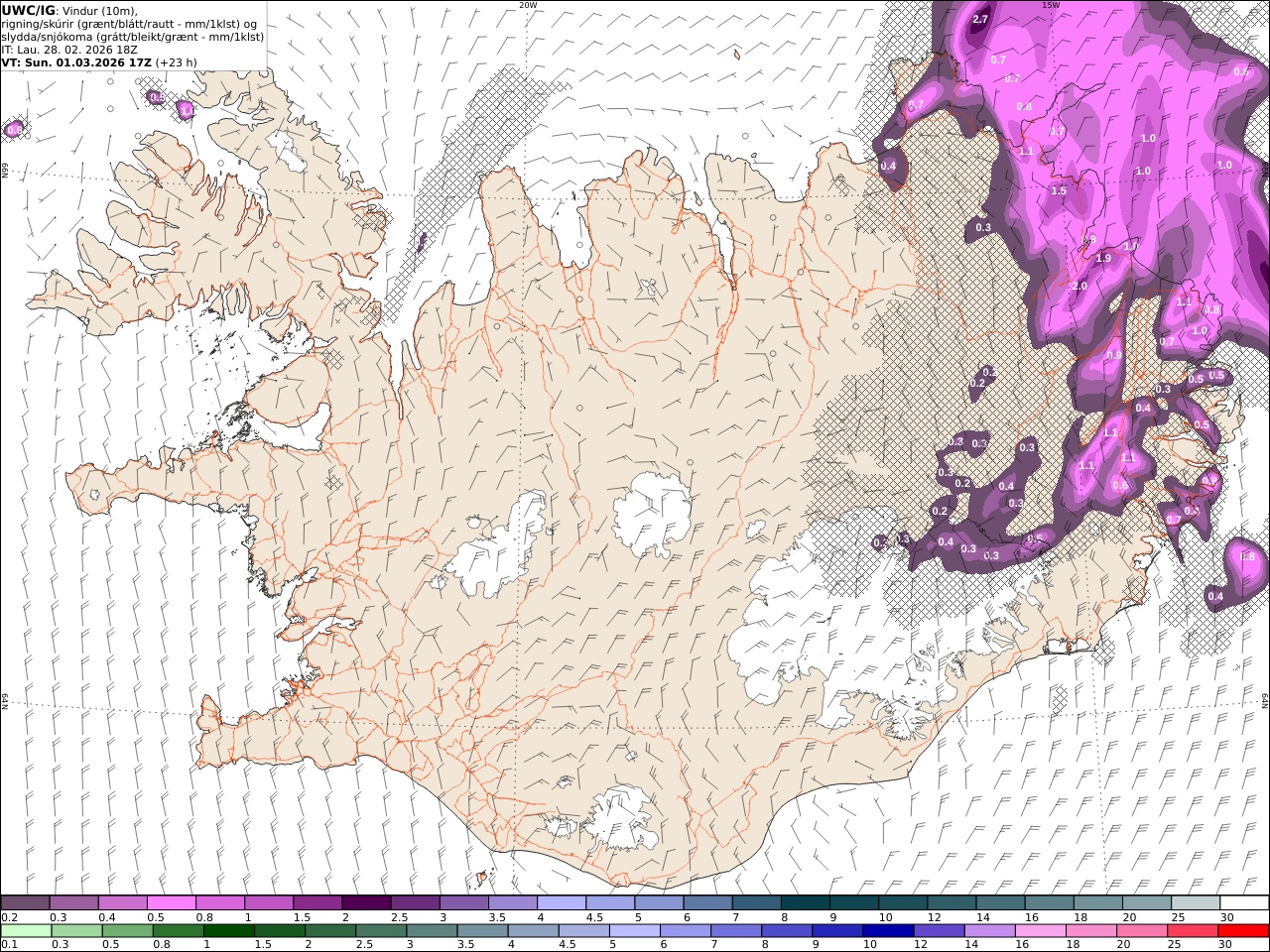Screen dimensions: 1270x952
Task: Click the UWC/IG title text
Action: click(x=29, y=11)
